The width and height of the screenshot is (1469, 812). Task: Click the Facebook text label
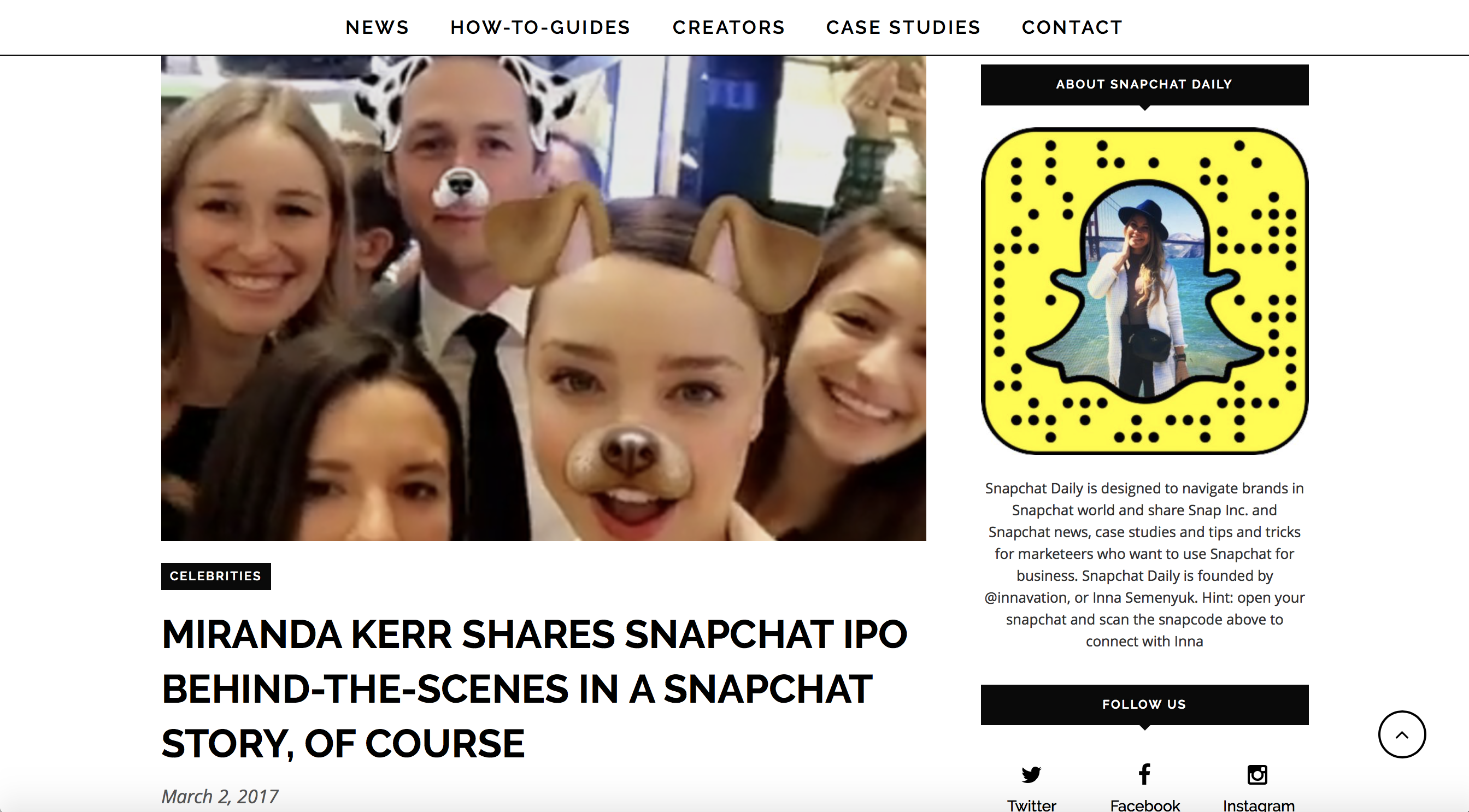click(x=1144, y=804)
